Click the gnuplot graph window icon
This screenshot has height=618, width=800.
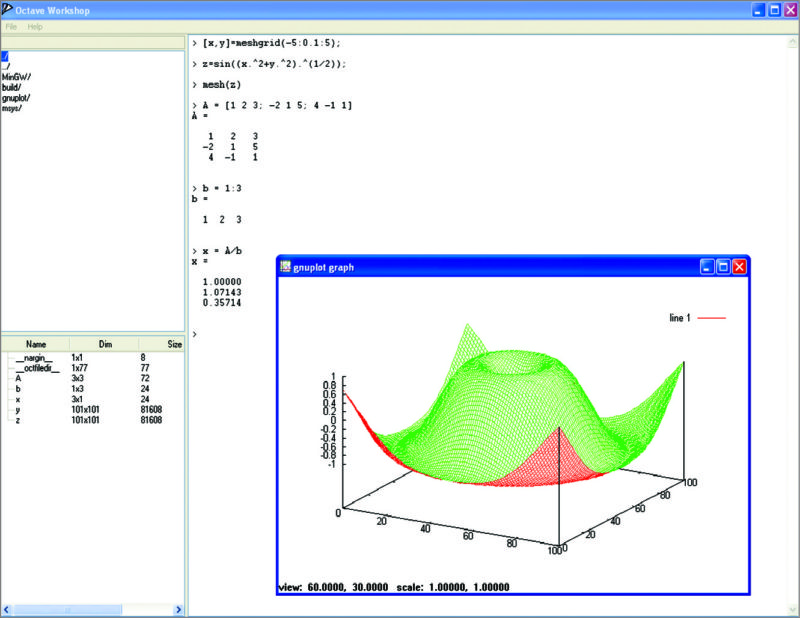[x=285, y=267]
